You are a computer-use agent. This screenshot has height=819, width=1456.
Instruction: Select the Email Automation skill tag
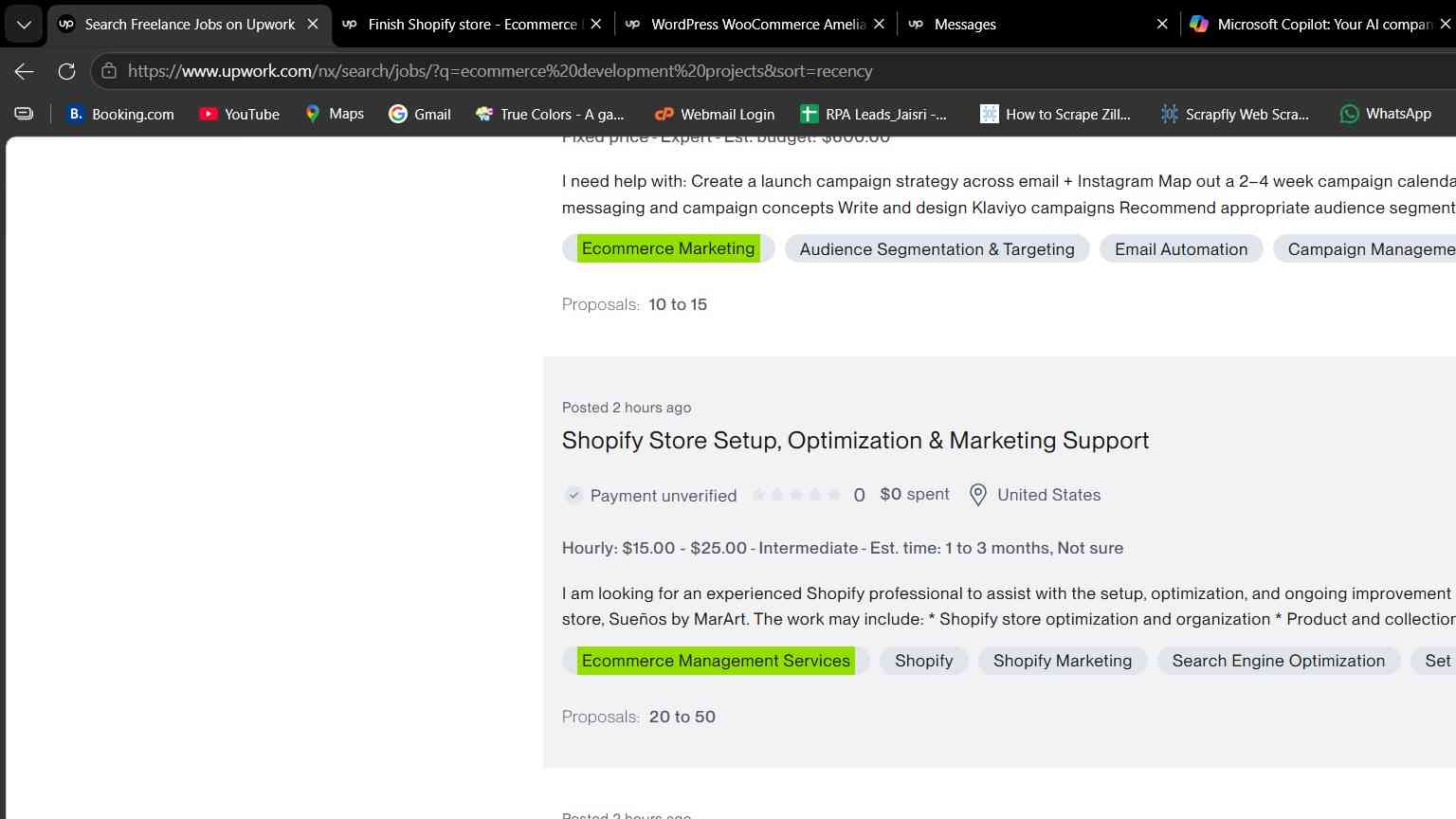(x=1181, y=249)
